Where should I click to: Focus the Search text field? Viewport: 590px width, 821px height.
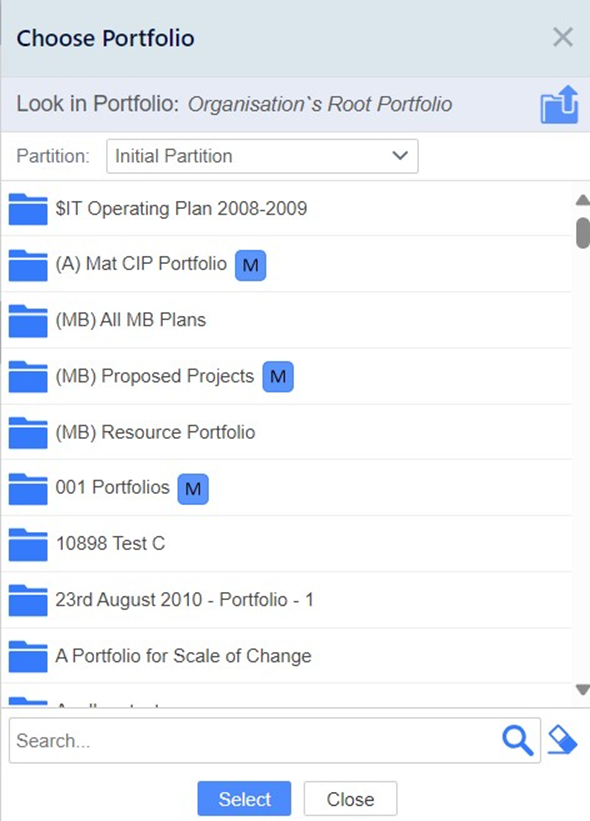tap(254, 740)
